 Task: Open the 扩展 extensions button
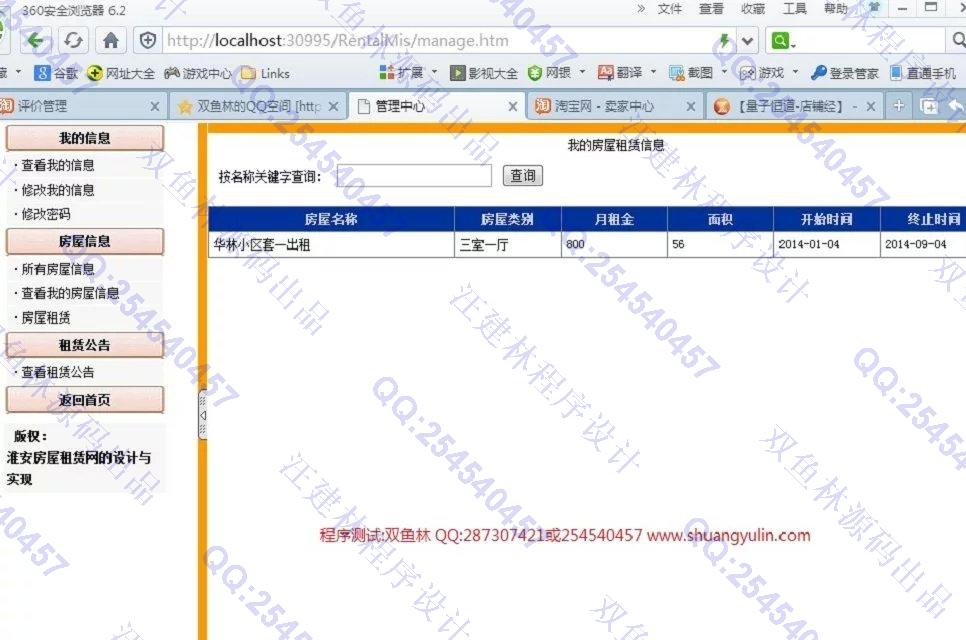tap(402, 73)
